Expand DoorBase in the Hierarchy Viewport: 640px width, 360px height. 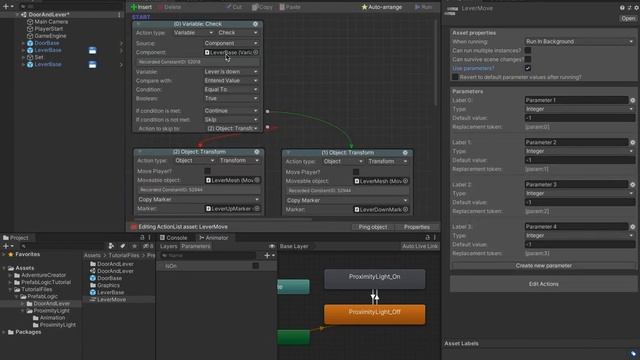click(x=23, y=43)
